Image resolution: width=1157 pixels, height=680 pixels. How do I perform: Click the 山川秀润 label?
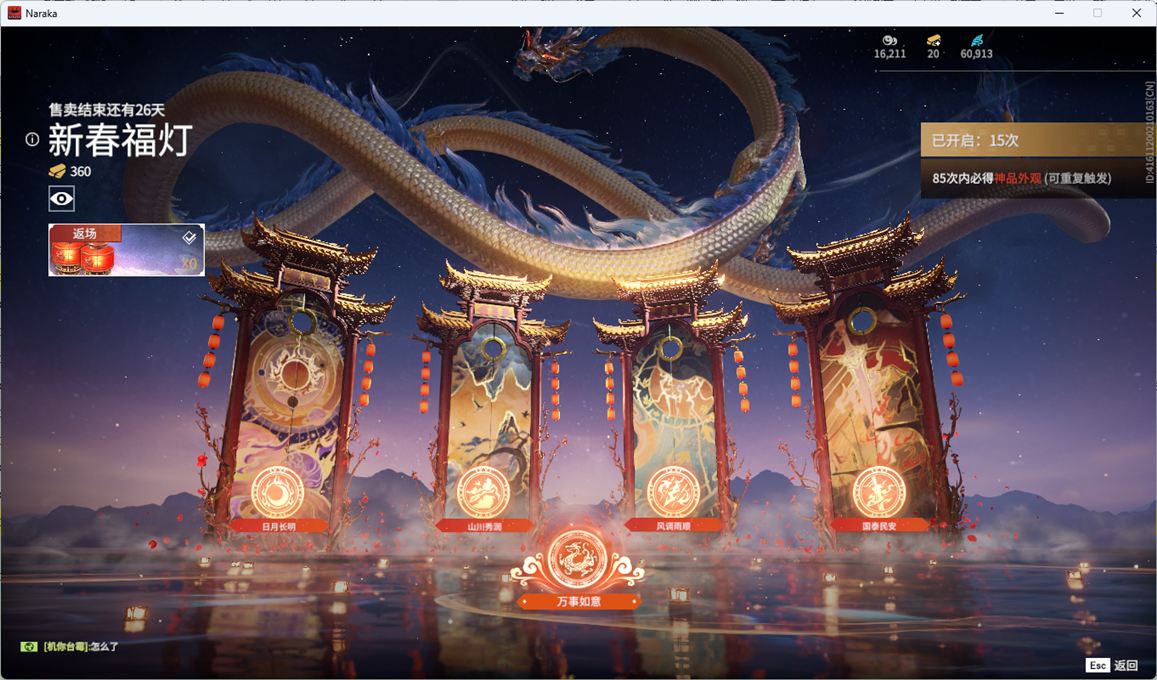(x=484, y=527)
